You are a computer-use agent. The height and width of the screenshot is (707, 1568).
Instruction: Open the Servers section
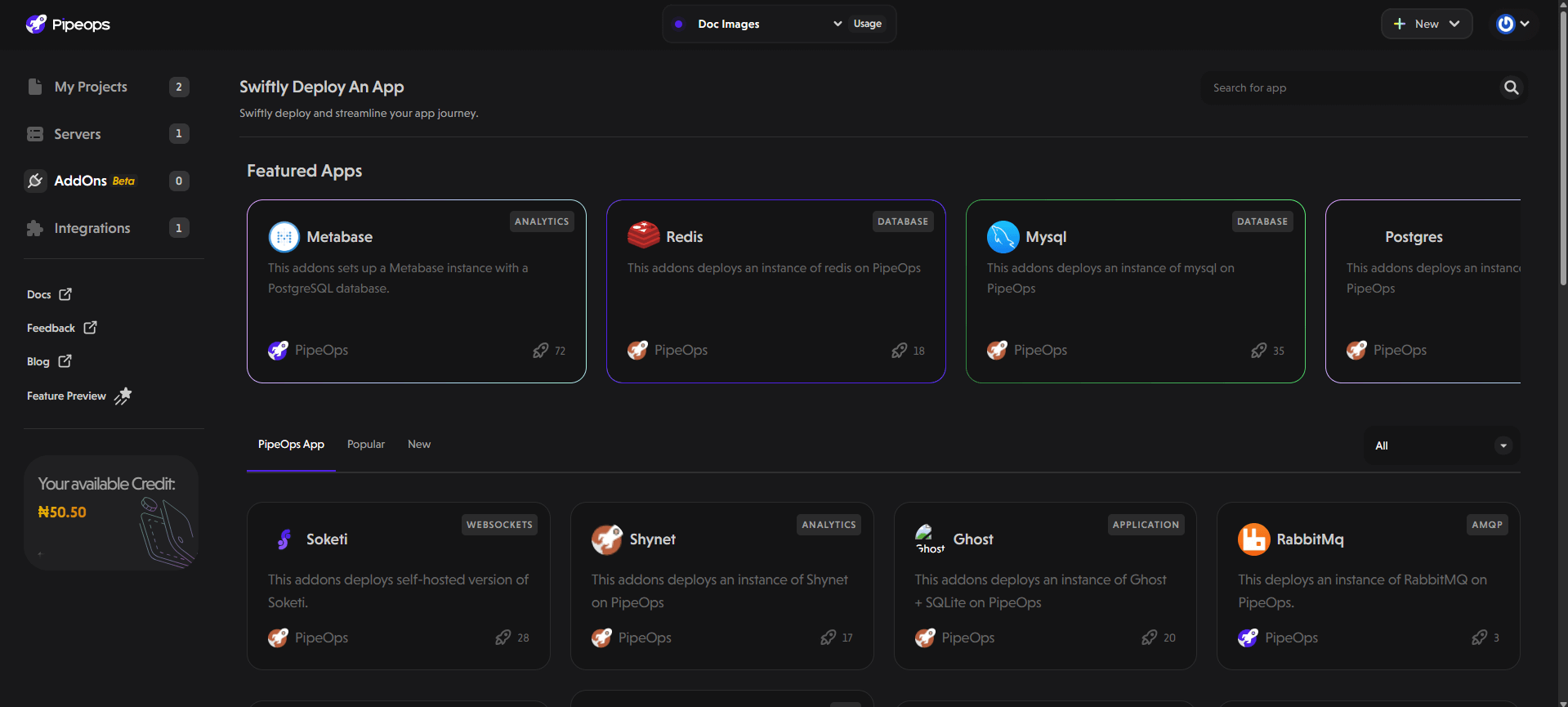coord(108,134)
